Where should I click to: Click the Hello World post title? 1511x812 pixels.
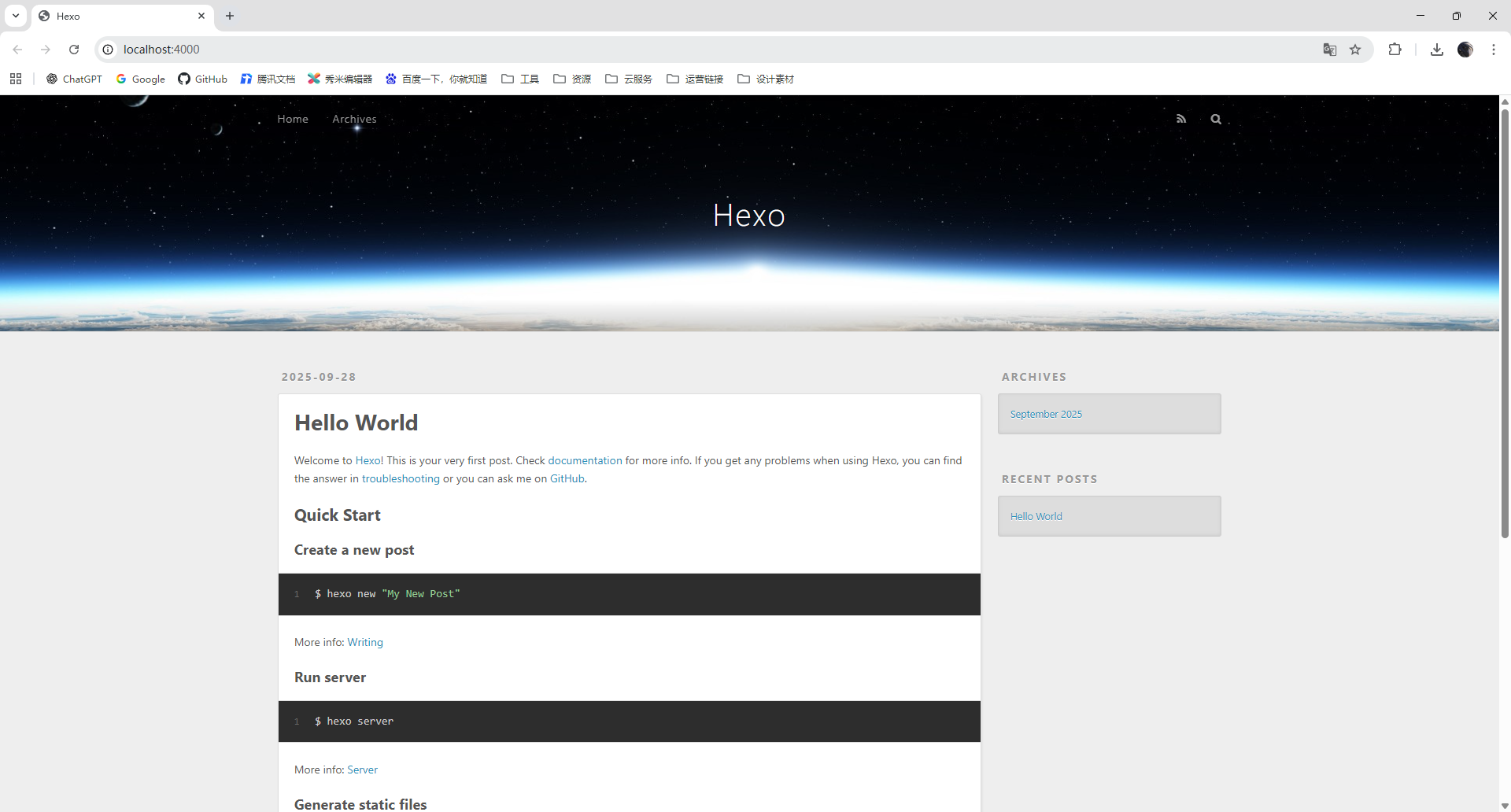click(357, 423)
